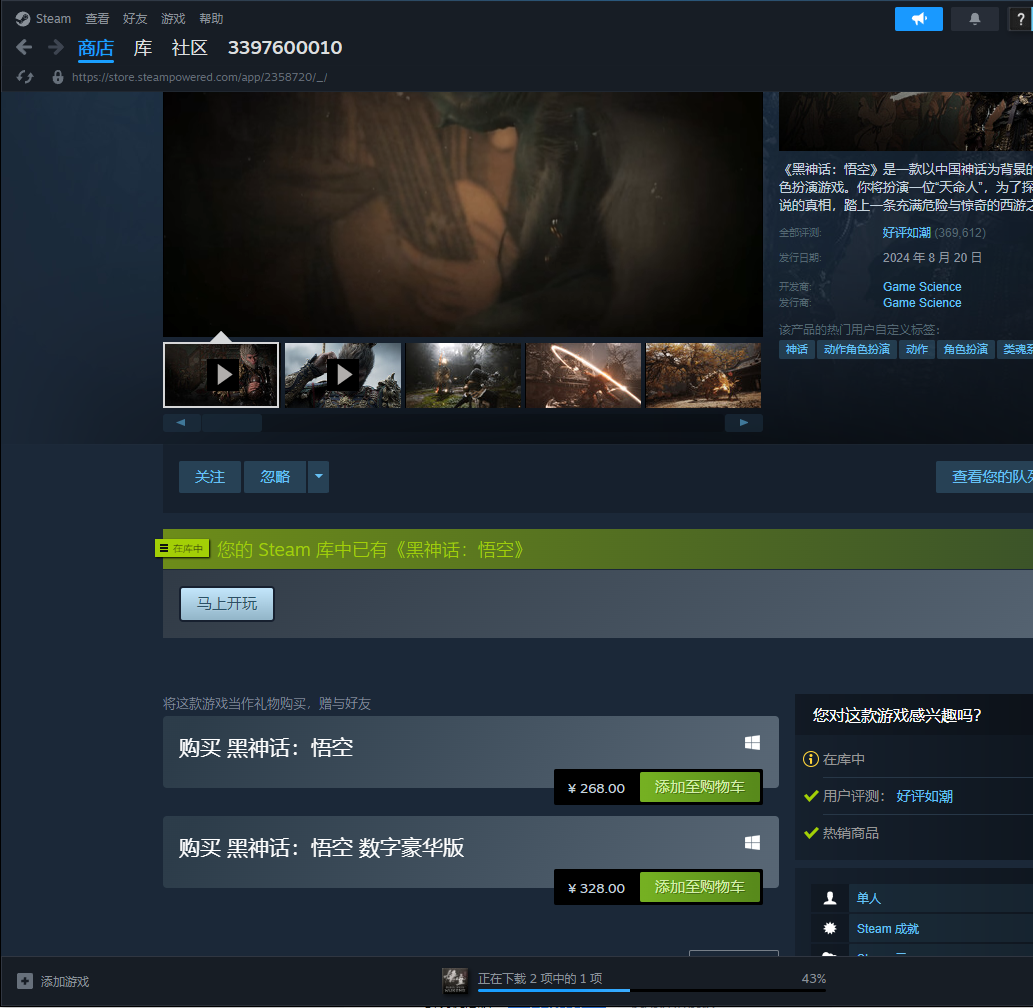Screen dimensions: 1033x1008
Task: Click the lock icon beside the URL
Action: click(58, 77)
